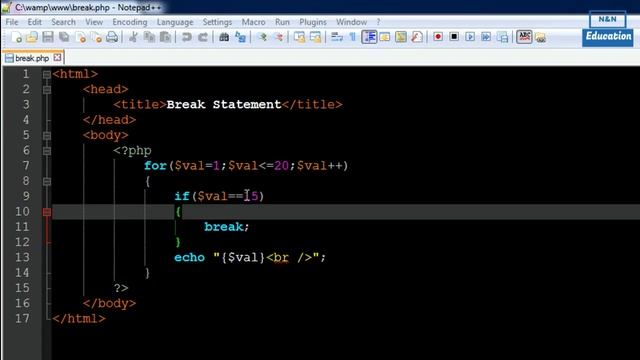640x360 pixels.
Task: Click the Zoom In toolbar icon
Action: pyautogui.click(x=262, y=38)
